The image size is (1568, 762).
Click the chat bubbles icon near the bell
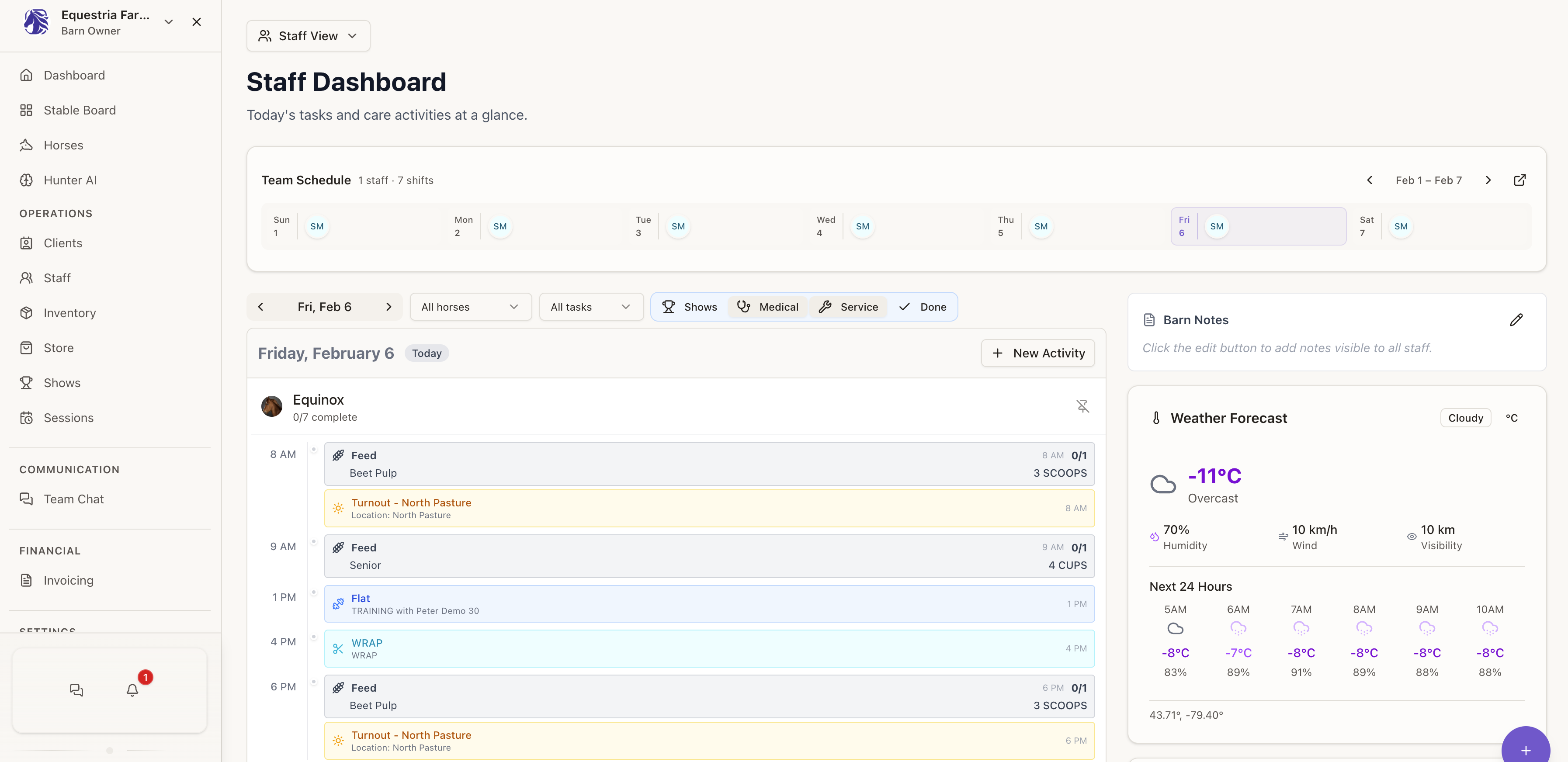[x=76, y=689]
